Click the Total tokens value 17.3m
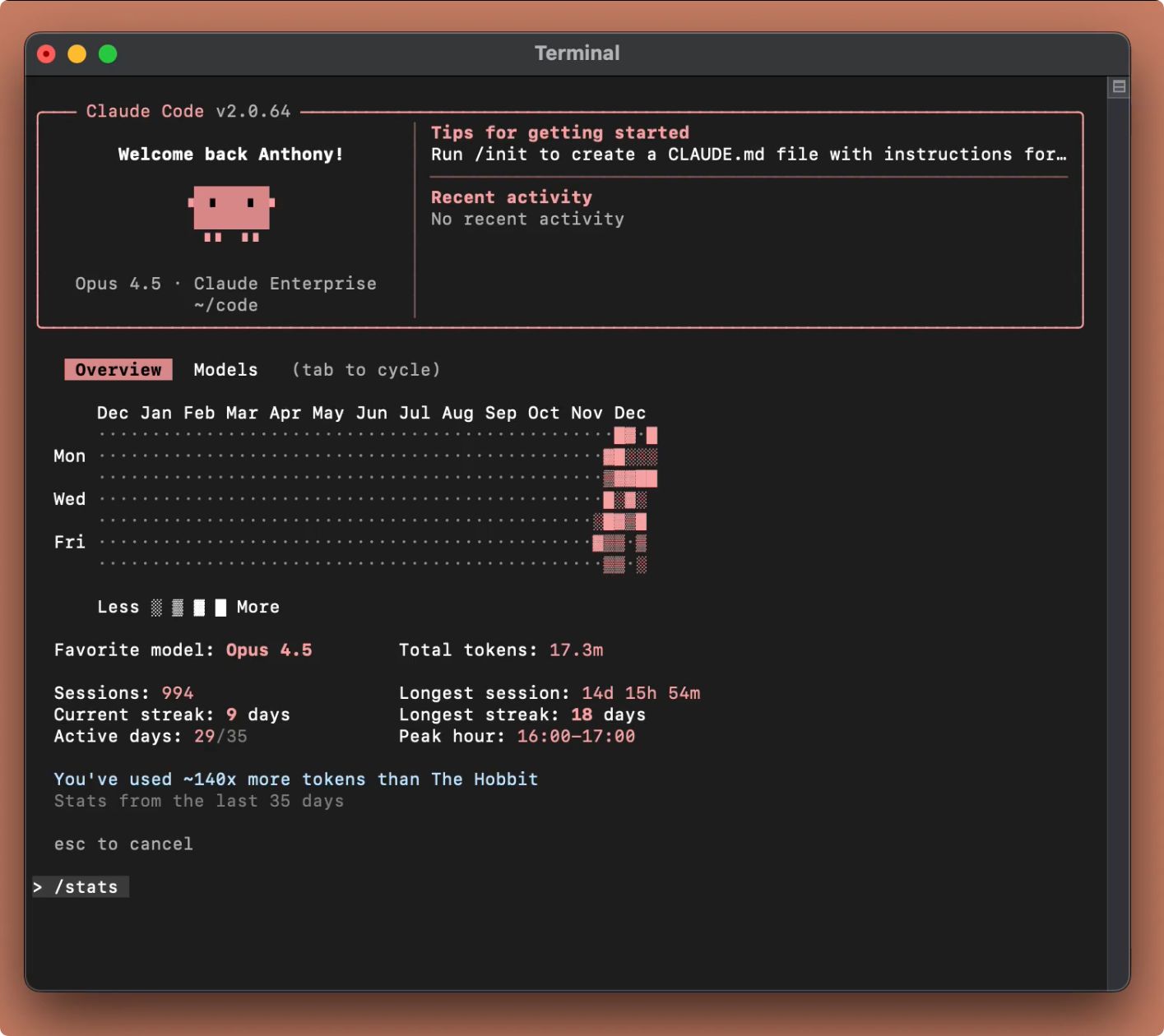 point(577,650)
